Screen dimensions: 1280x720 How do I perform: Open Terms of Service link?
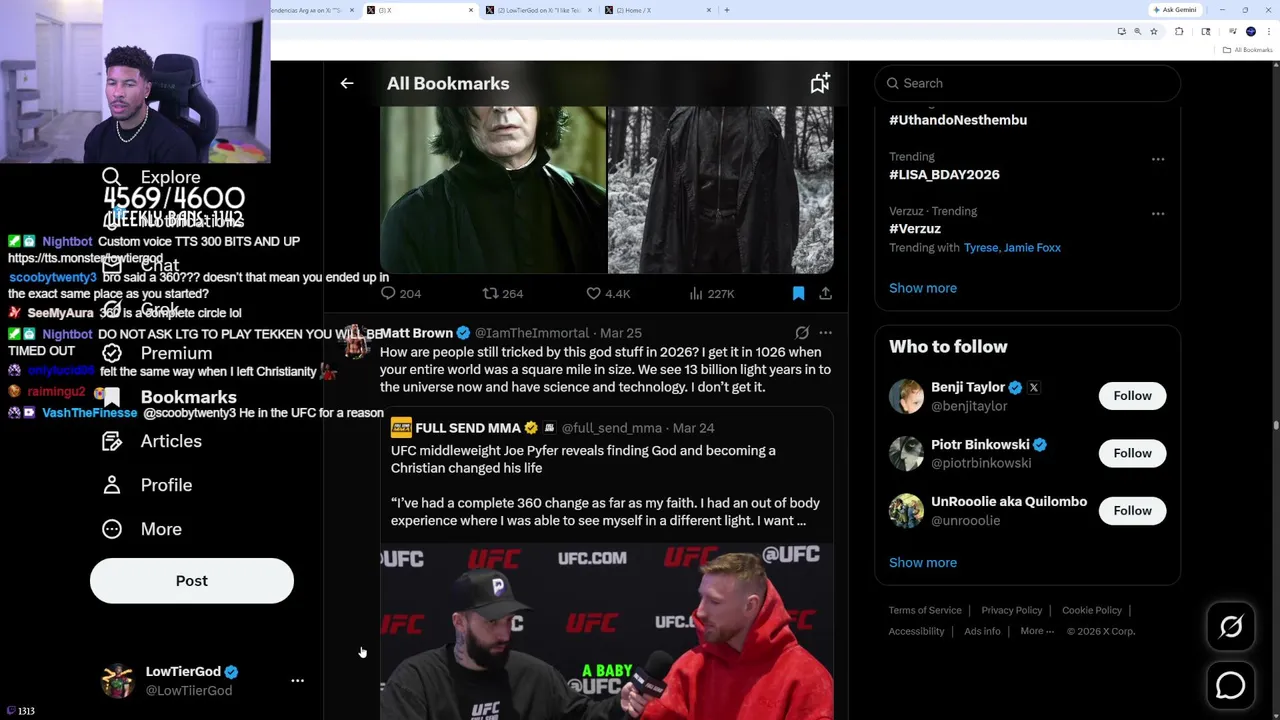pyautogui.click(x=925, y=610)
